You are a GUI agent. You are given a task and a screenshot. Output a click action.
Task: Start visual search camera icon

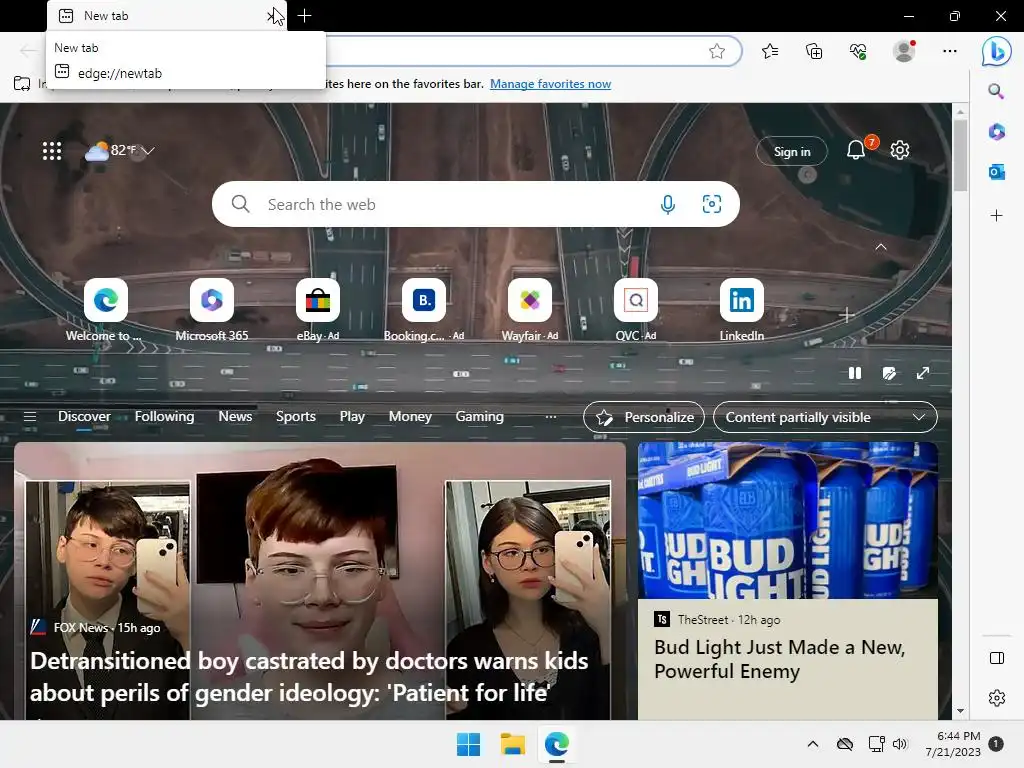[711, 204]
